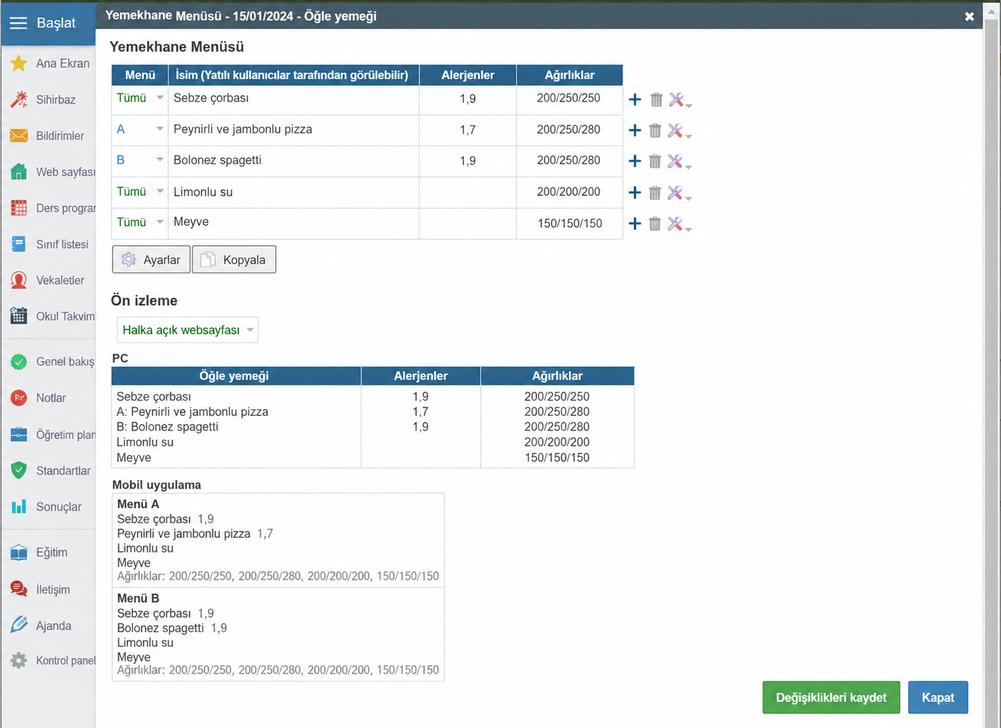Edit the Limonlu su name field

(x=294, y=192)
